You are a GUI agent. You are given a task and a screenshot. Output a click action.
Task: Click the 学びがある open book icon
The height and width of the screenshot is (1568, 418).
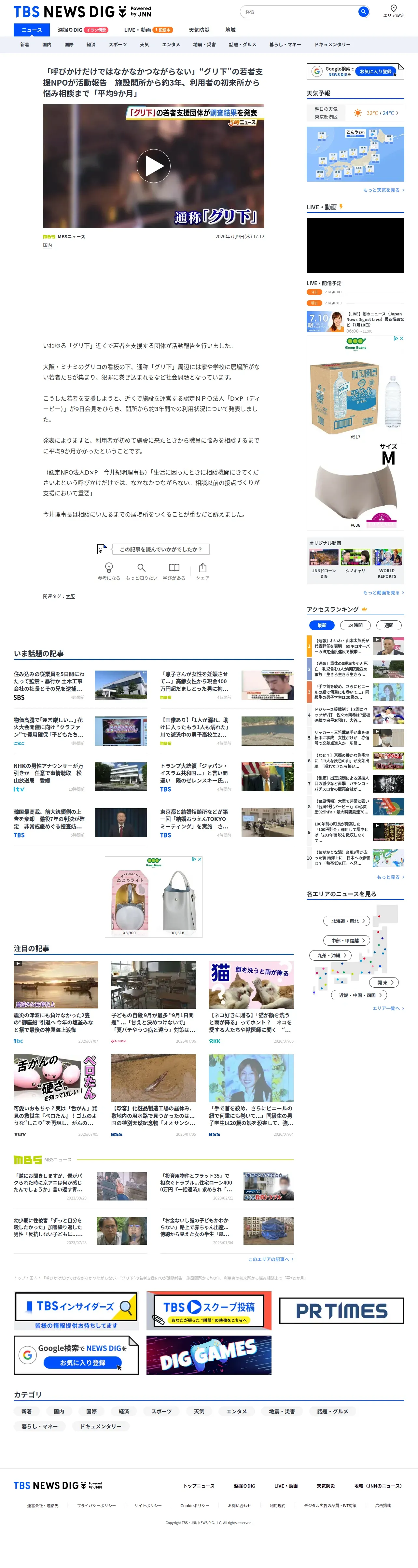[x=174, y=567]
